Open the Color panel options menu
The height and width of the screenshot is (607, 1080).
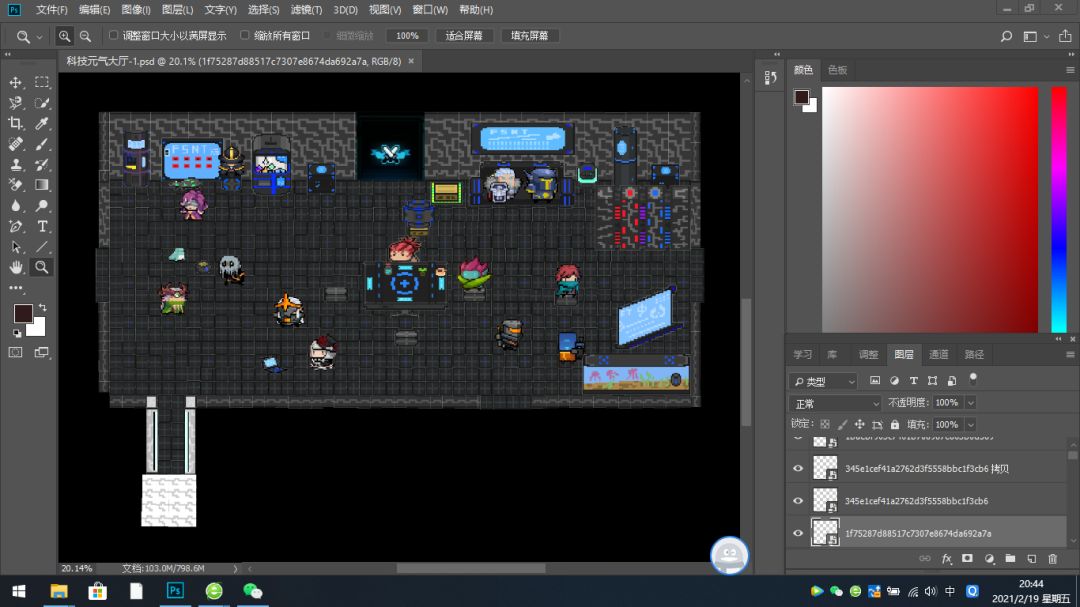[x=1070, y=70]
